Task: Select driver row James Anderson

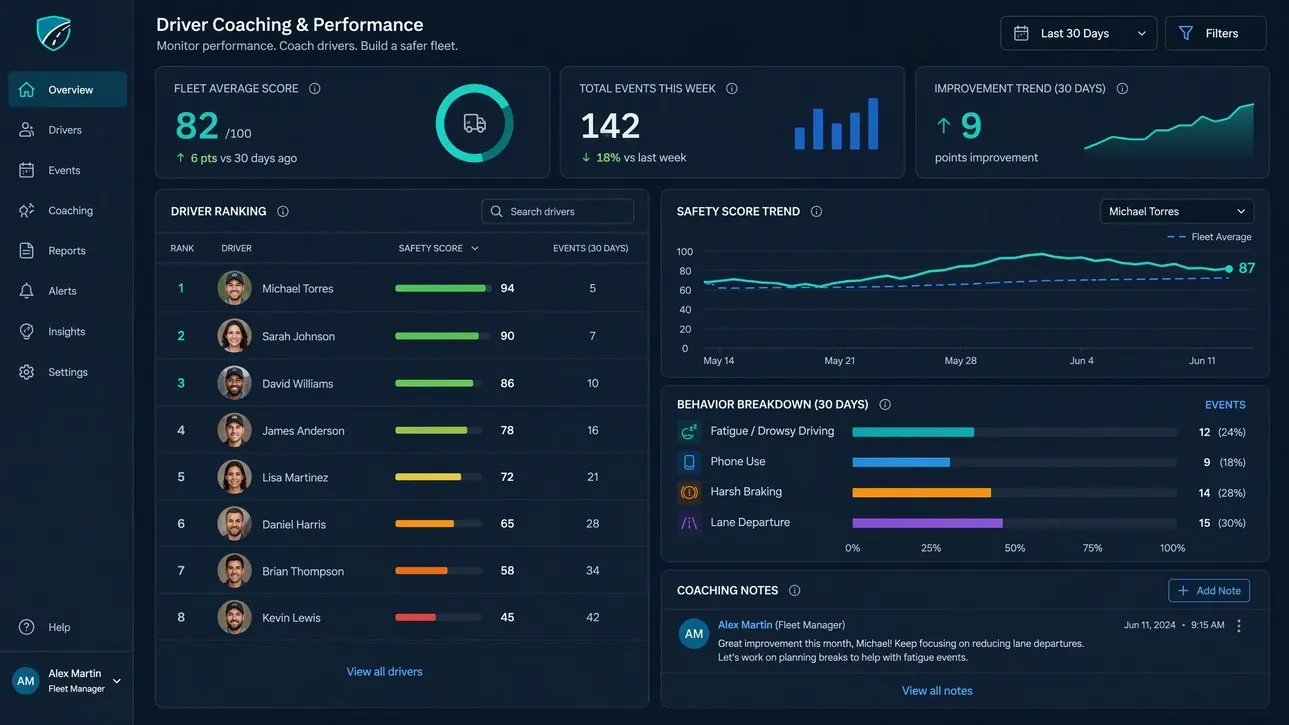Action: point(401,430)
